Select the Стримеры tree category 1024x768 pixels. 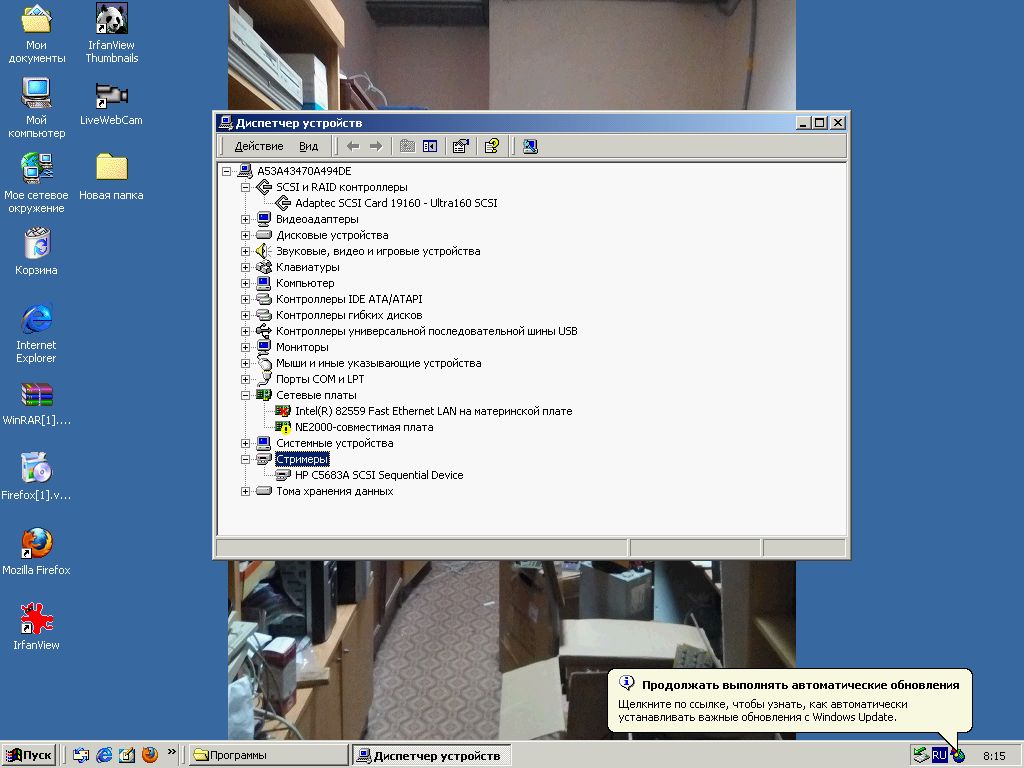[302, 459]
